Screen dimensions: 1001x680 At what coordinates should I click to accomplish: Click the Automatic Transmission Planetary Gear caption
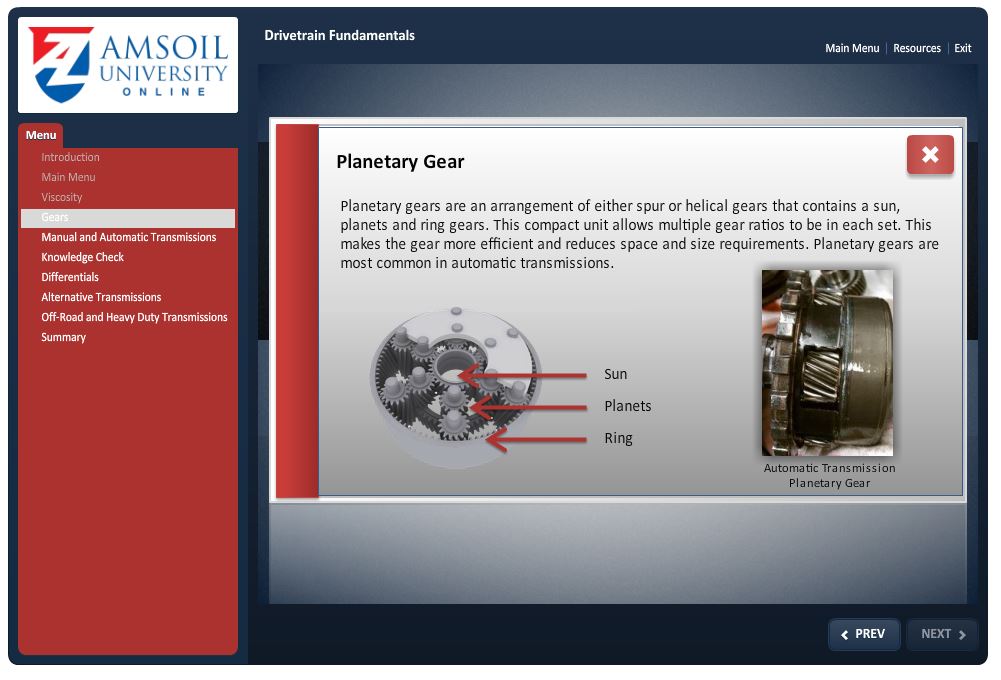point(829,476)
